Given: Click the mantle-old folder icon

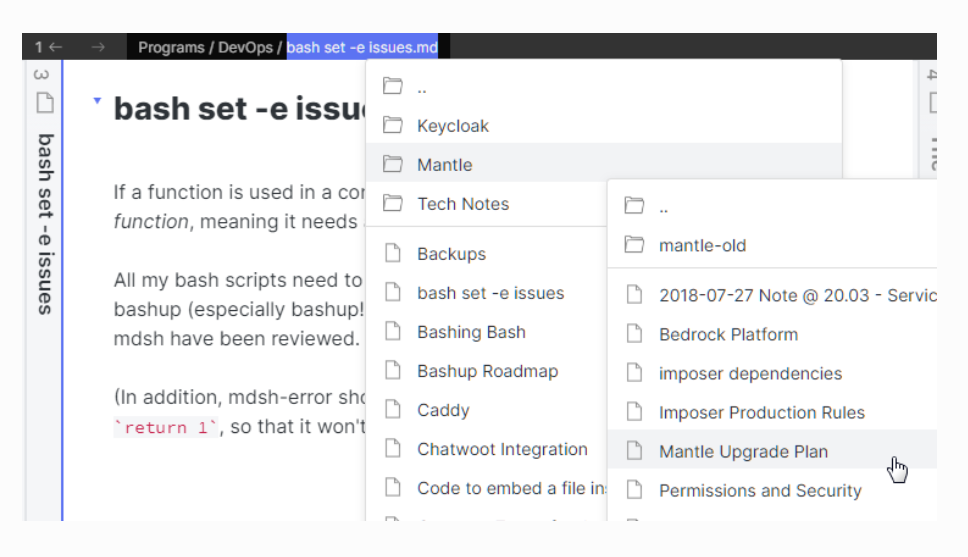Looking at the screenshot, I should (634, 245).
